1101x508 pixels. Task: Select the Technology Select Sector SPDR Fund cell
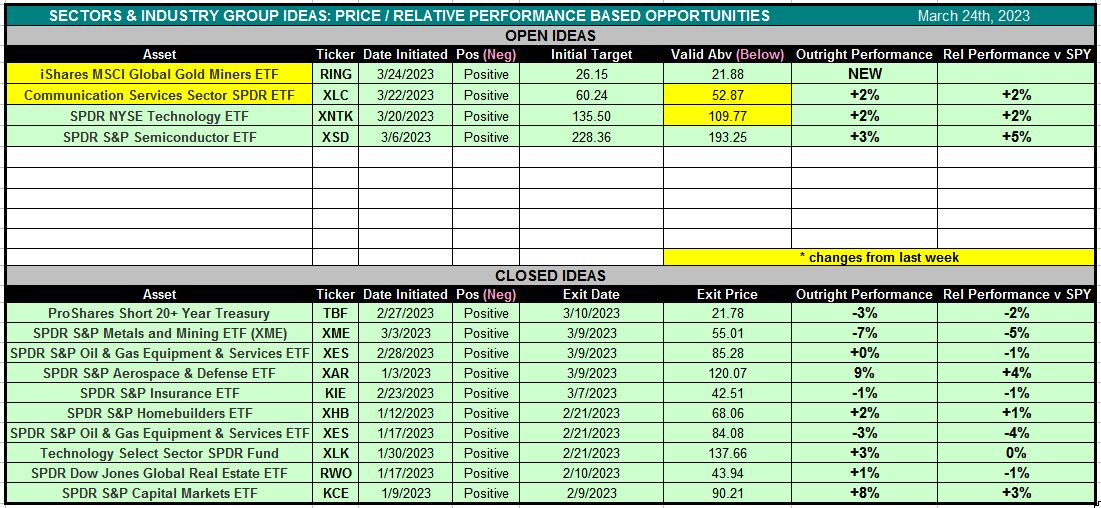click(x=159, y=453)
